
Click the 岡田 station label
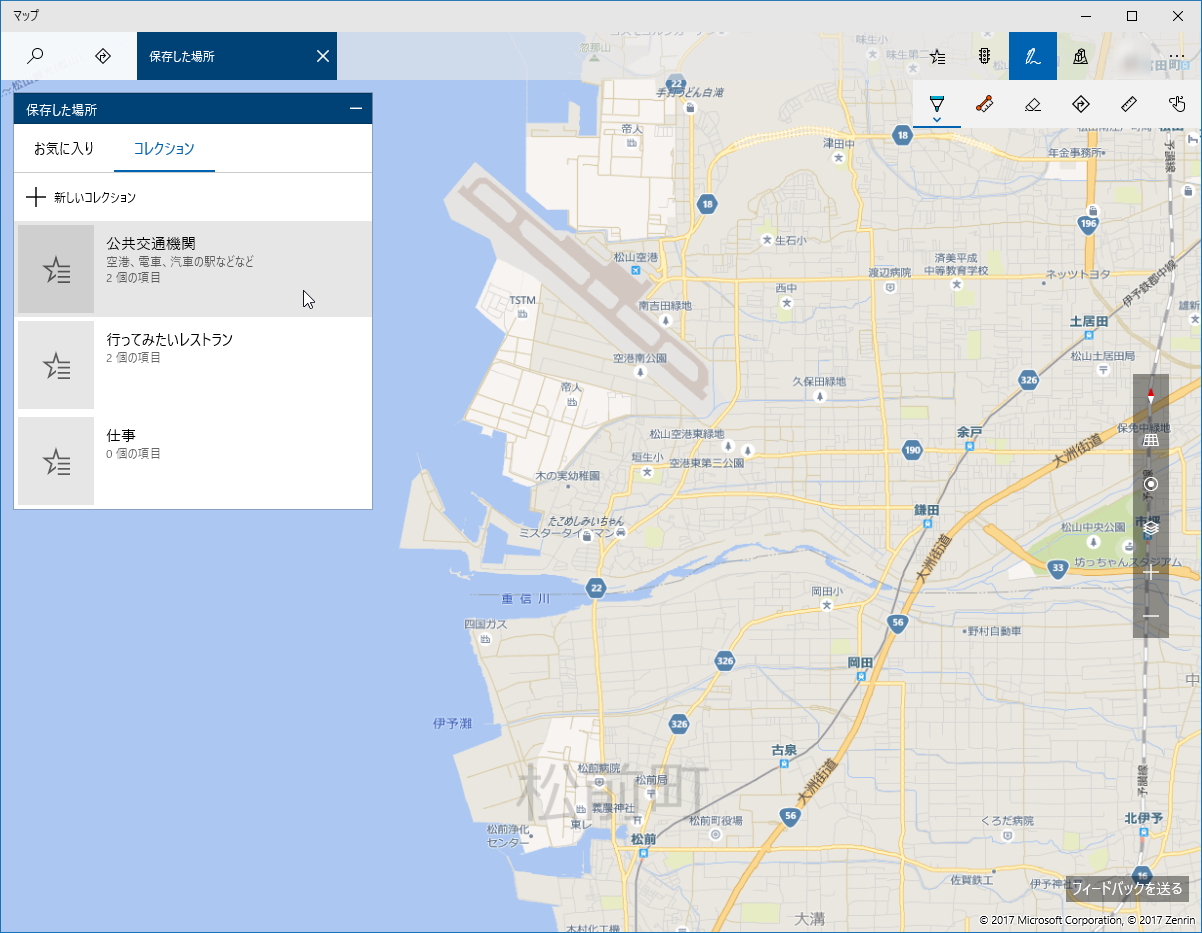tap(861, 662)
